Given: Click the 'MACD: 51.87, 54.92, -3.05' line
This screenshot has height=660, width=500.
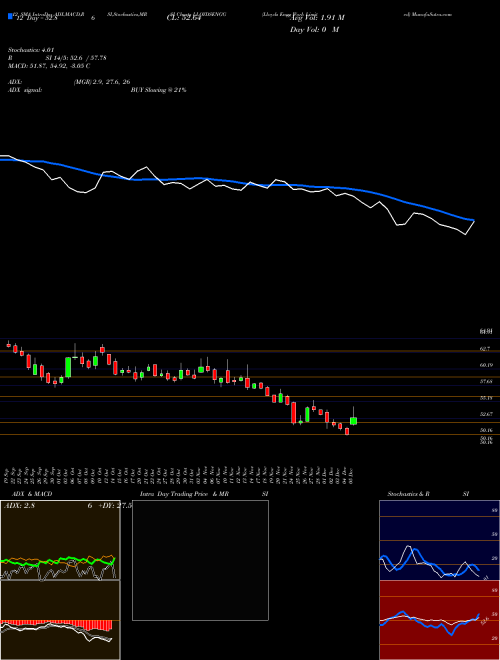Looking at the screenshot, I should point(49,66).
